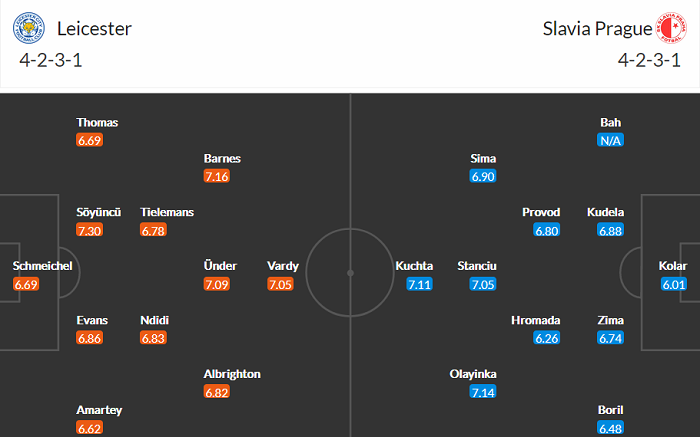Open Olayinka's 7.14 rating badge
Viewport: 700px width, 437px height.
coord(483,393)
